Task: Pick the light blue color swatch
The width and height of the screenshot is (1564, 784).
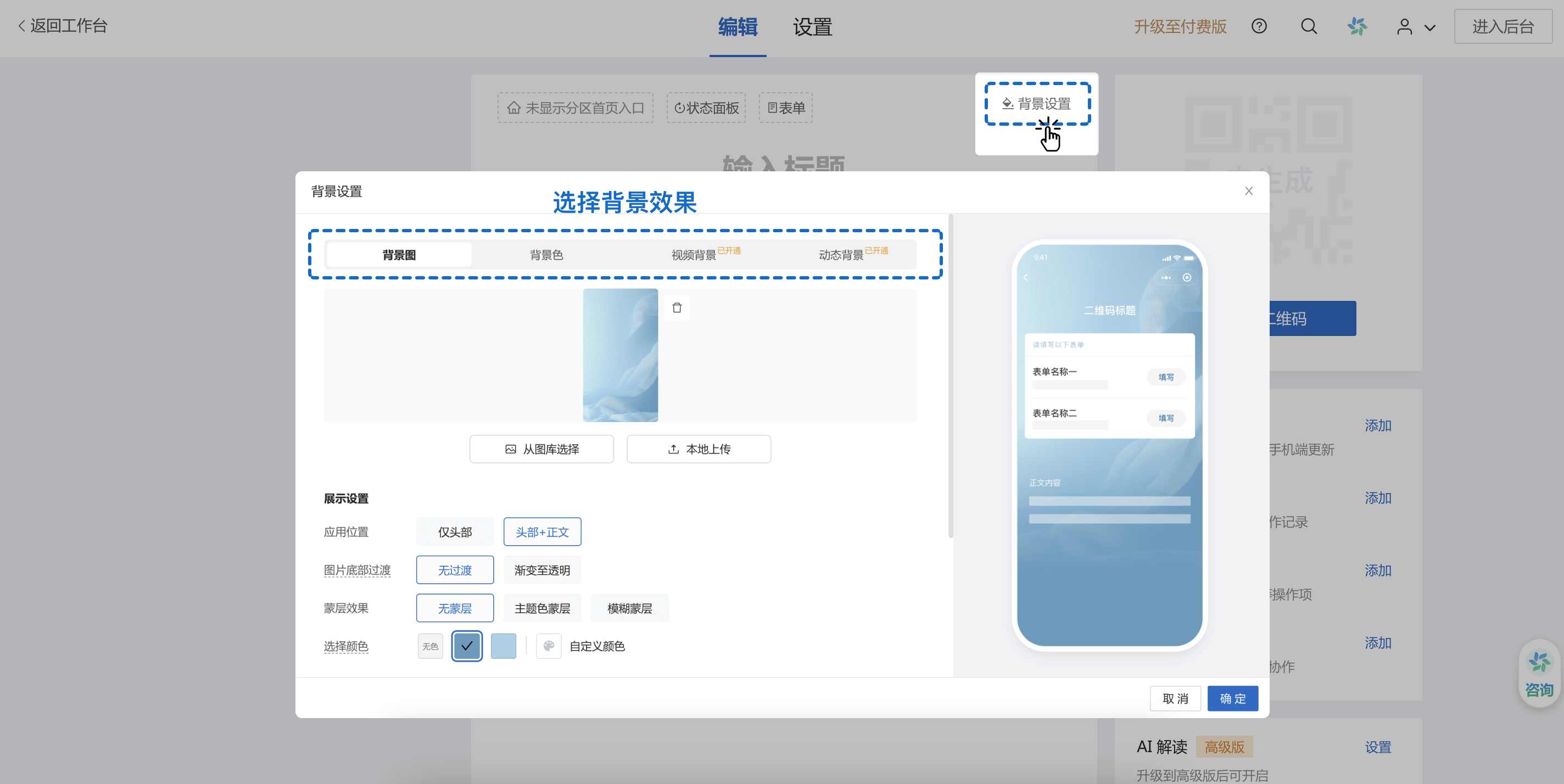Action: [502, 646]
